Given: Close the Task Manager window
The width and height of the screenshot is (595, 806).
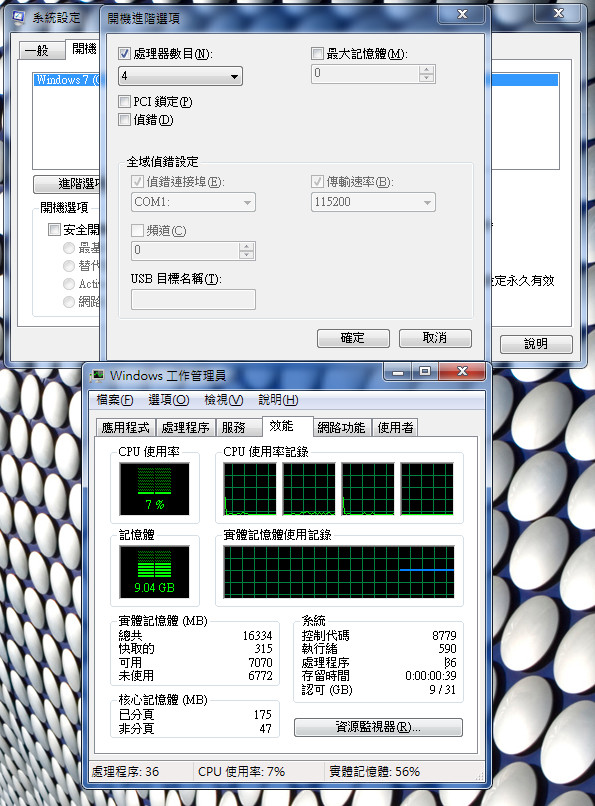Looking at the screenshot, I should pyautogui.click(x=462, y=372).
